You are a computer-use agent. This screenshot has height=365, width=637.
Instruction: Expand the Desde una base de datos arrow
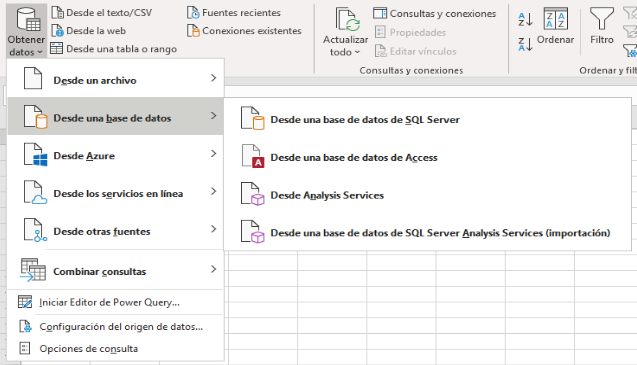click(214, 116)
